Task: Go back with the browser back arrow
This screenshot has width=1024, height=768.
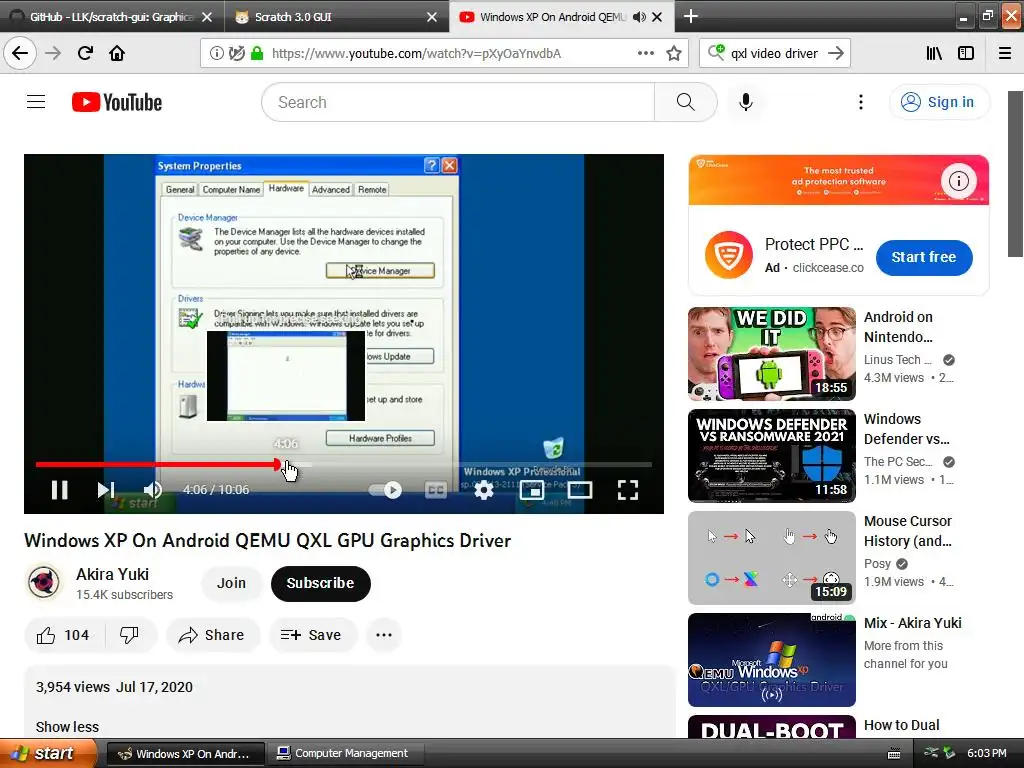Action: click(20, 54)
